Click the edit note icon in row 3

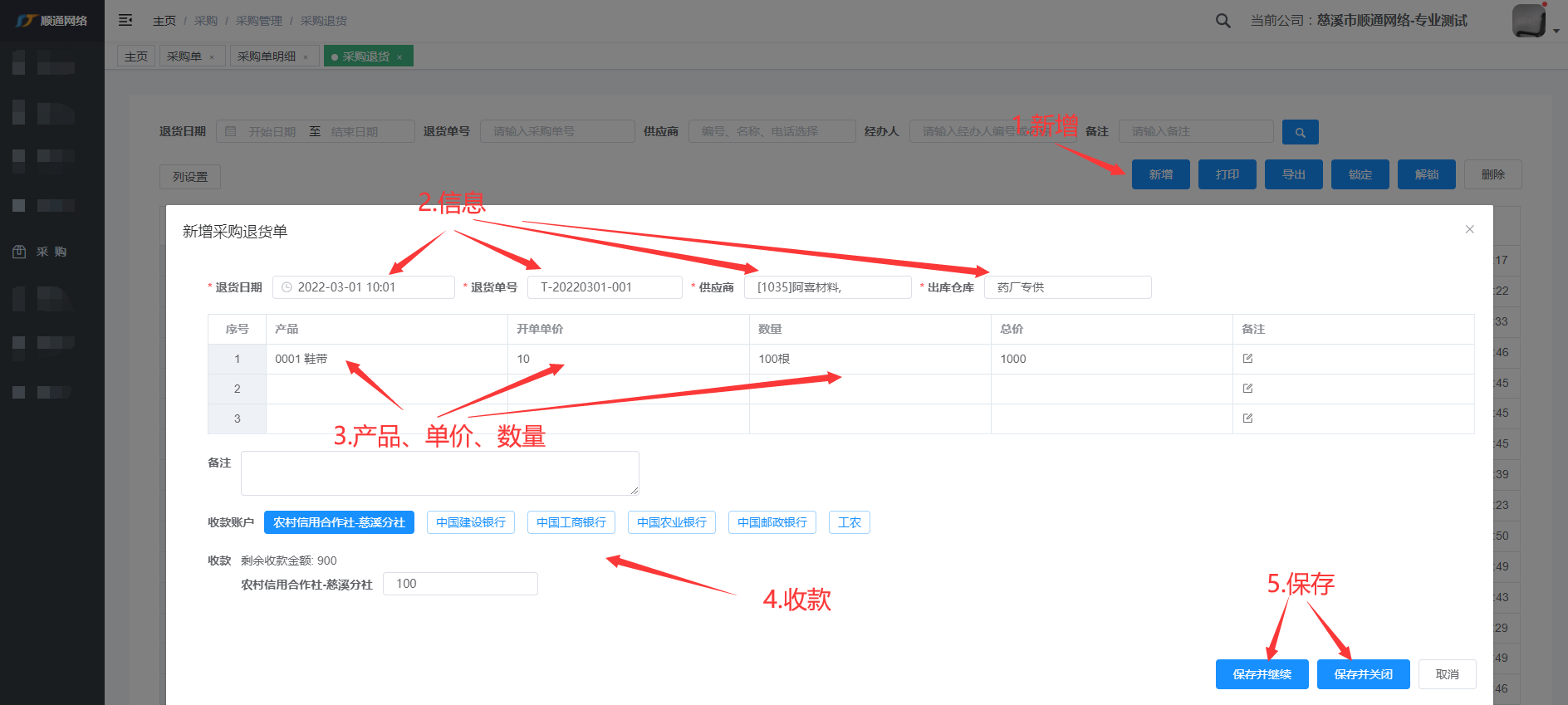[x=1247, y=419]
